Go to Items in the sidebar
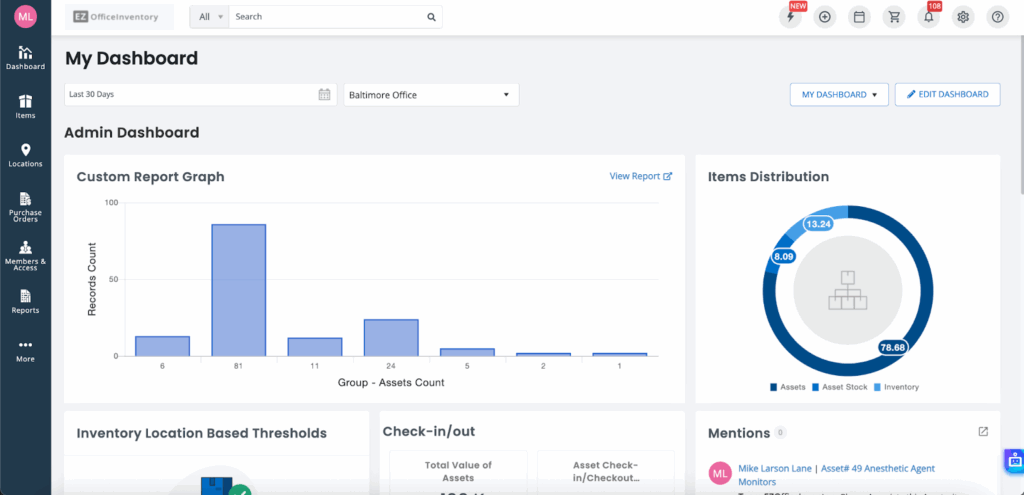The height and width of the screenshot is (495, 1024). (25, 106)
